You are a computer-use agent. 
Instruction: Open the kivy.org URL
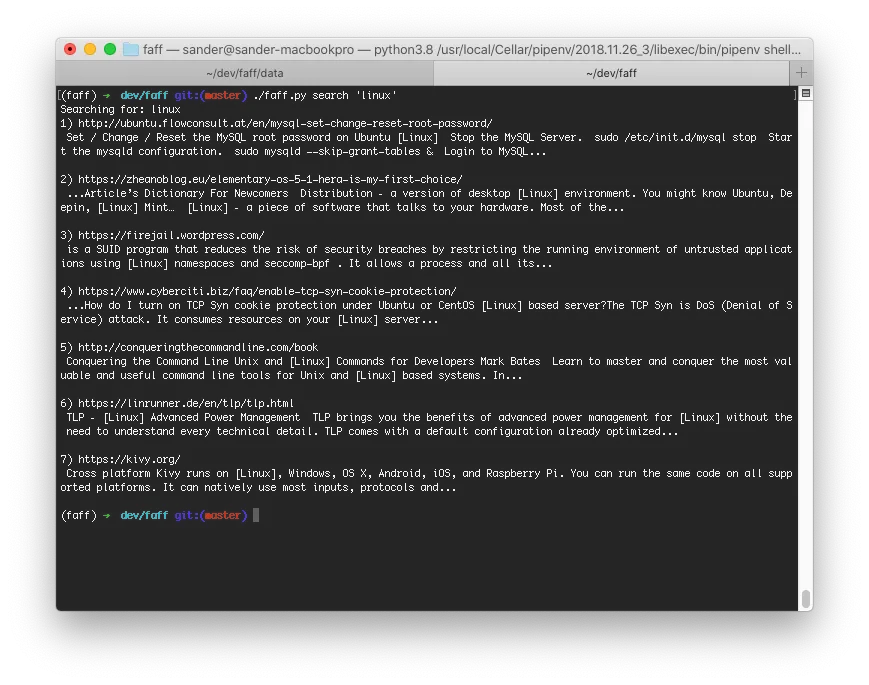[x=129, y=459]
